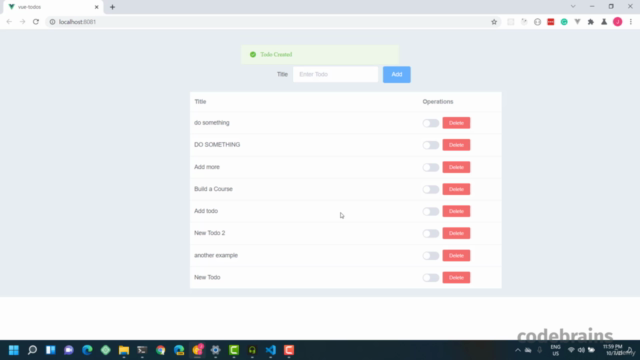Launch Microsoft Edge from taskbar
The height and width of the screenshot is (360, 640).
pyautogui.click(x=87, y=350)
